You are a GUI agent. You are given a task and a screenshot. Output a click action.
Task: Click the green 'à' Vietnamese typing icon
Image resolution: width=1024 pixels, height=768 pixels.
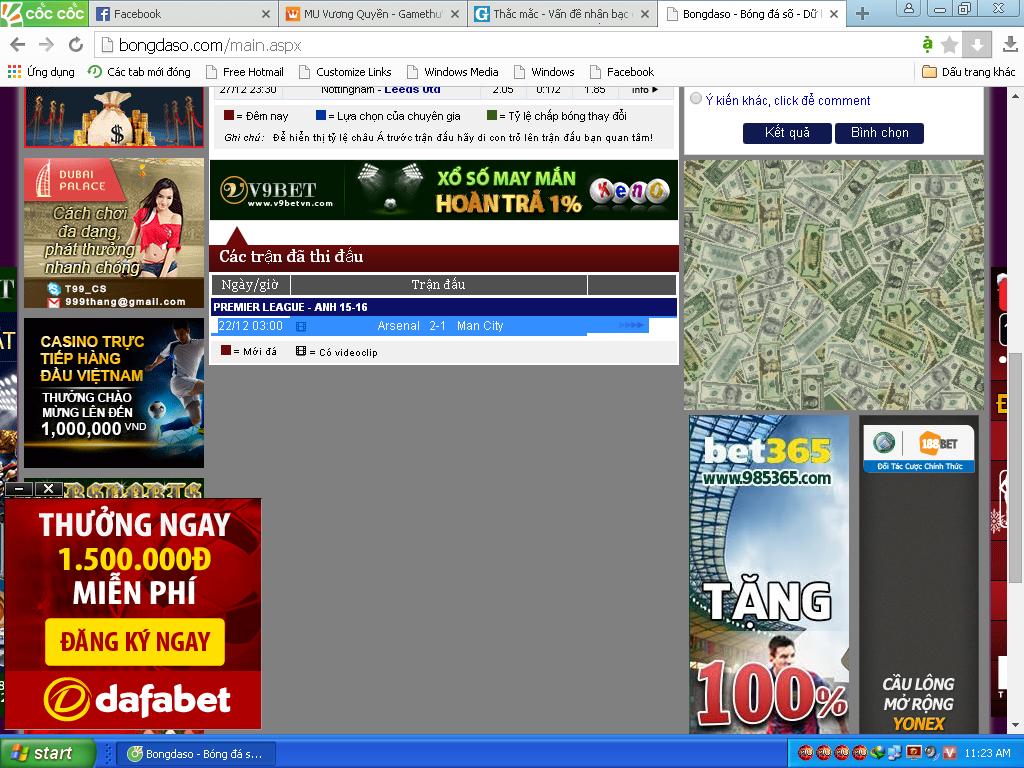(x=927, y=44)
